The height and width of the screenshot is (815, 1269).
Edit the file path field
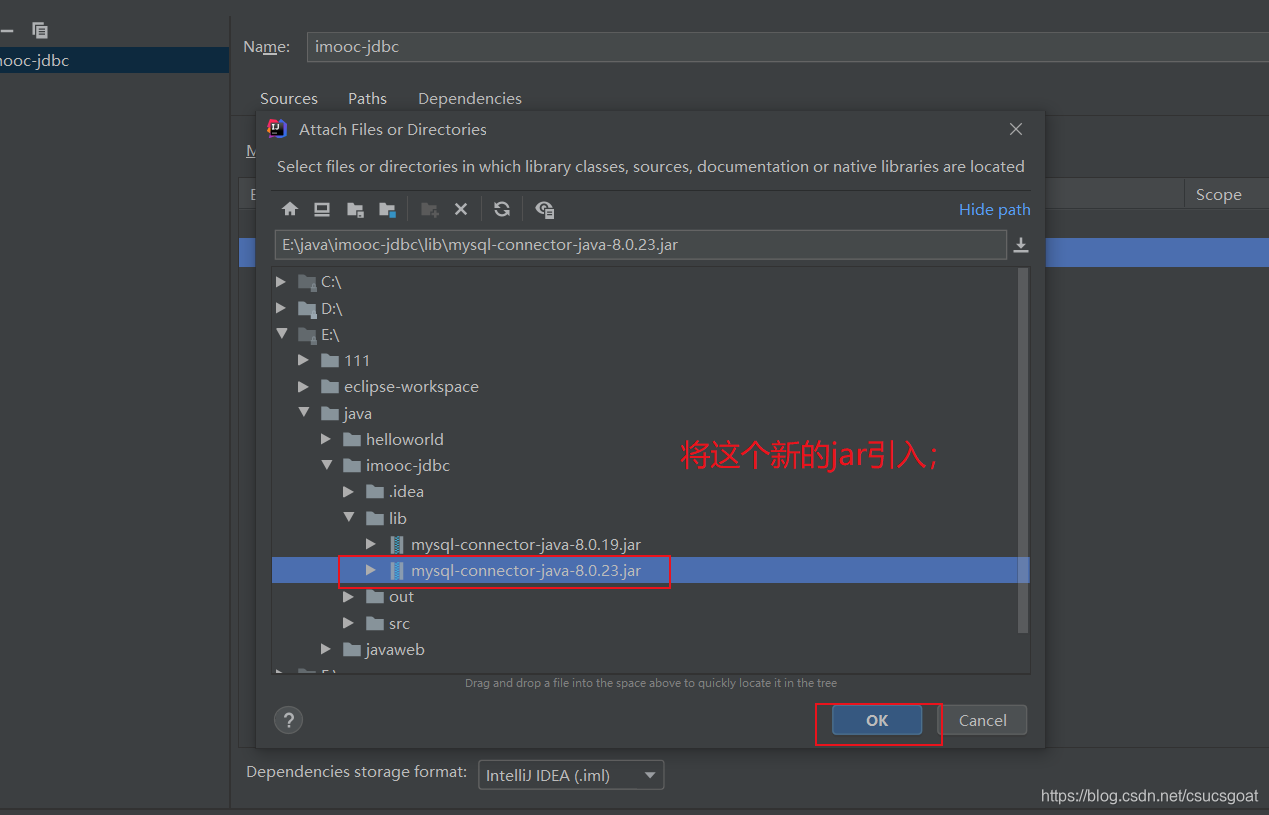click(640, 245)
